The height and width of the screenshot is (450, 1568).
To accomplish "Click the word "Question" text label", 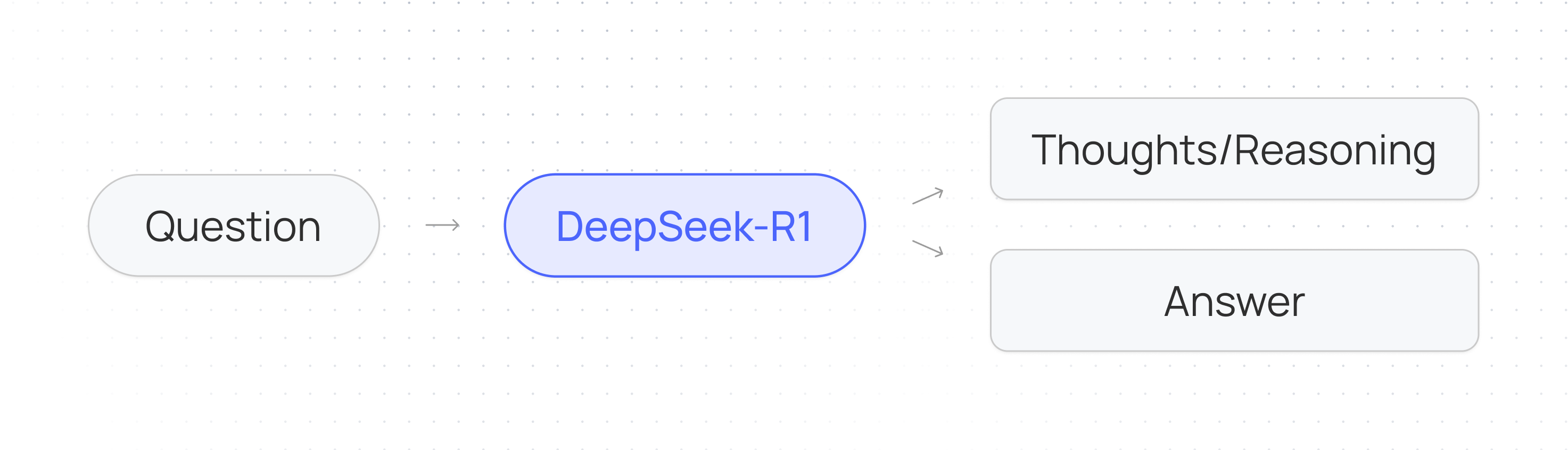I will pos(233,226).
